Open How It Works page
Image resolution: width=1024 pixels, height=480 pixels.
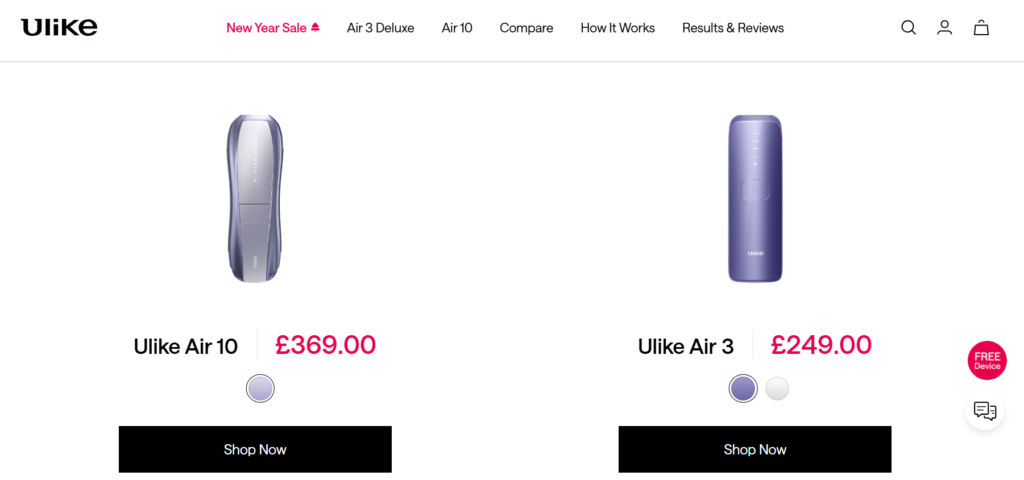click(x=617, y=28)
